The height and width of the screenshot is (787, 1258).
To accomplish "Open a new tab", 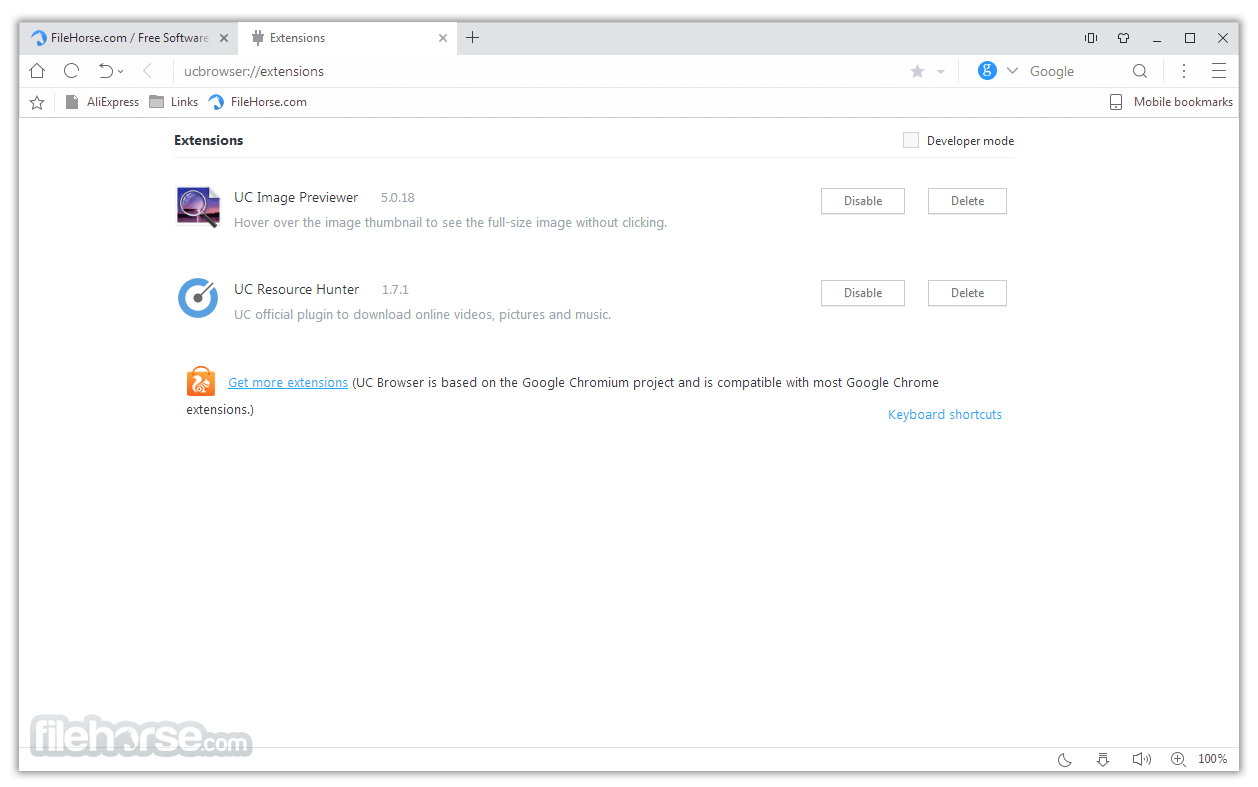I will (x=473, y=38).
